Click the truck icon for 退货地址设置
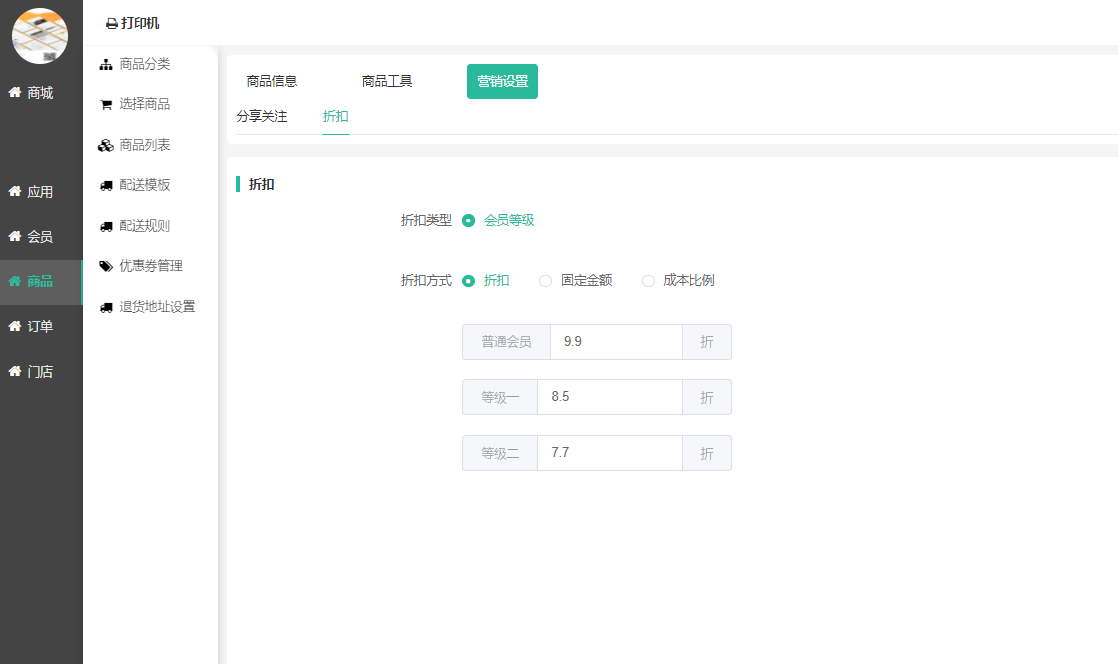1118x664 pixels. pos(106,307)
